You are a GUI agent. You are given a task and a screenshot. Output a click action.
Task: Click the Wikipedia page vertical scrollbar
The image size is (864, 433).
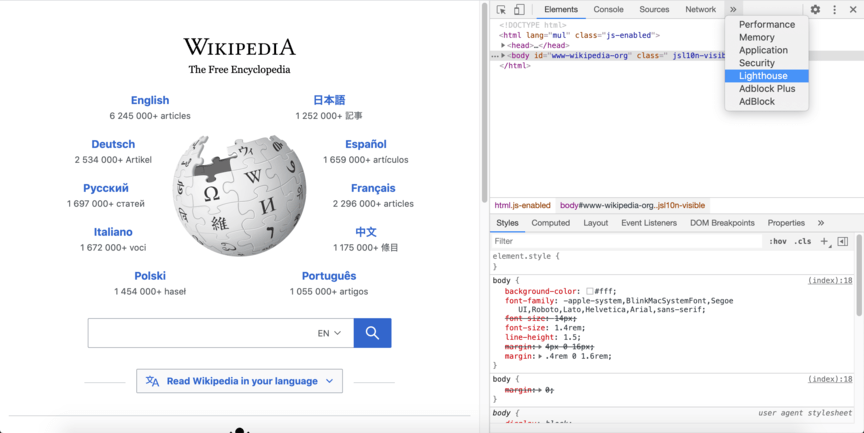point(485,102)
